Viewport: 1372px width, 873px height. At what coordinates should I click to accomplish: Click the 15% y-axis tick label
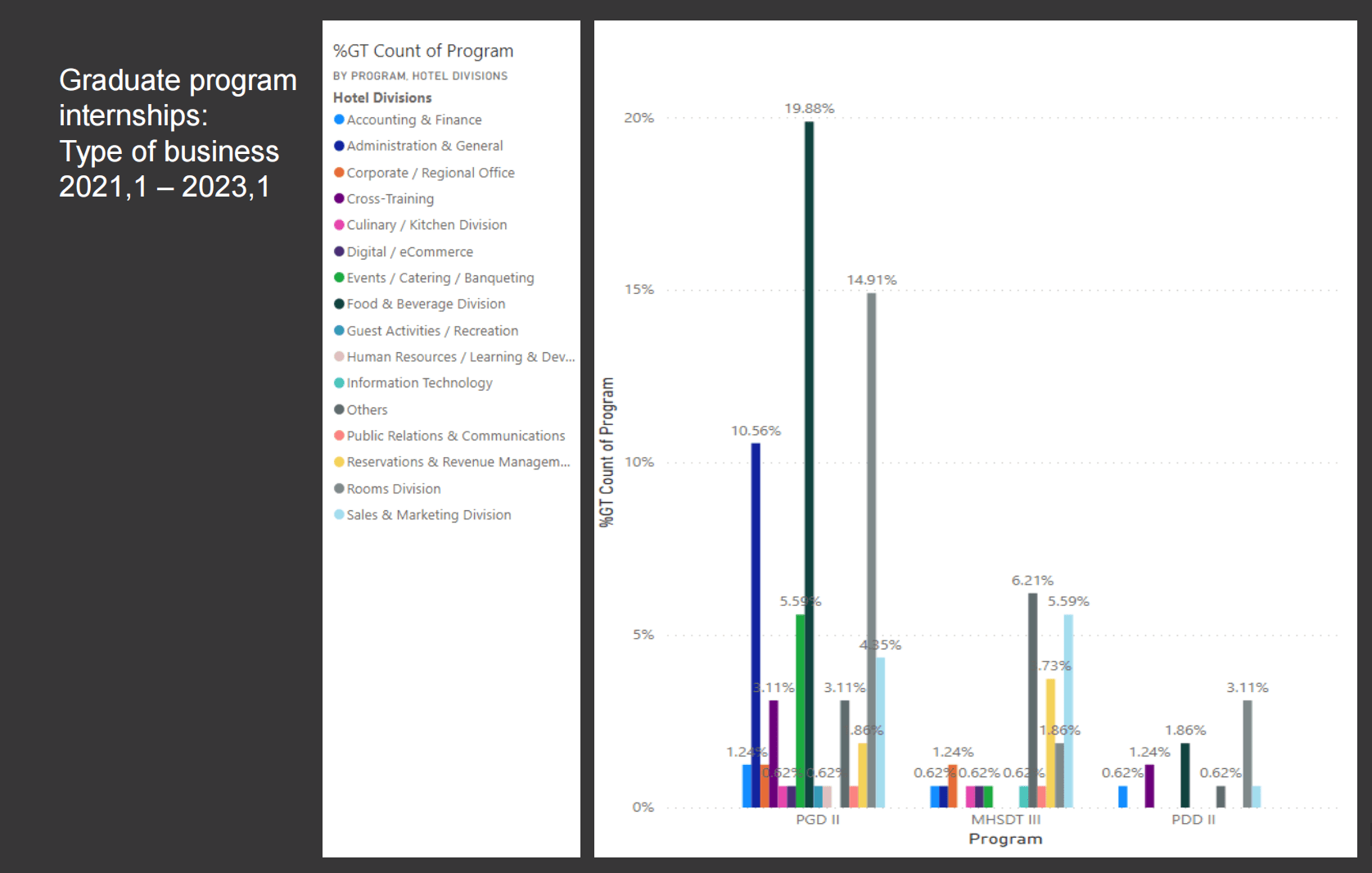pos(639,290)
